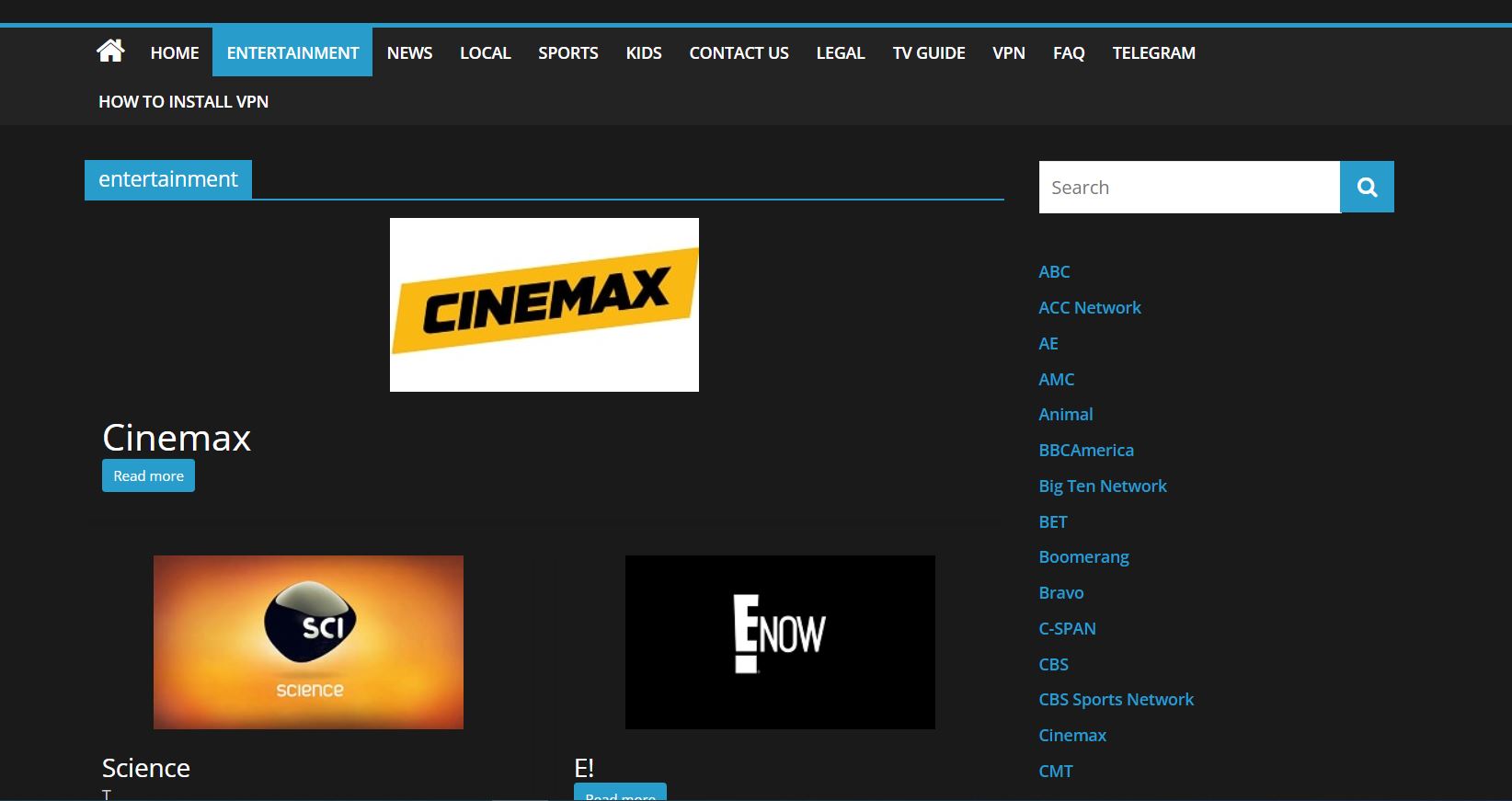The width and height of the screenshot is (1512, 801).
Task: Open ABC in the sidebar list
Action: point(1054,271)
